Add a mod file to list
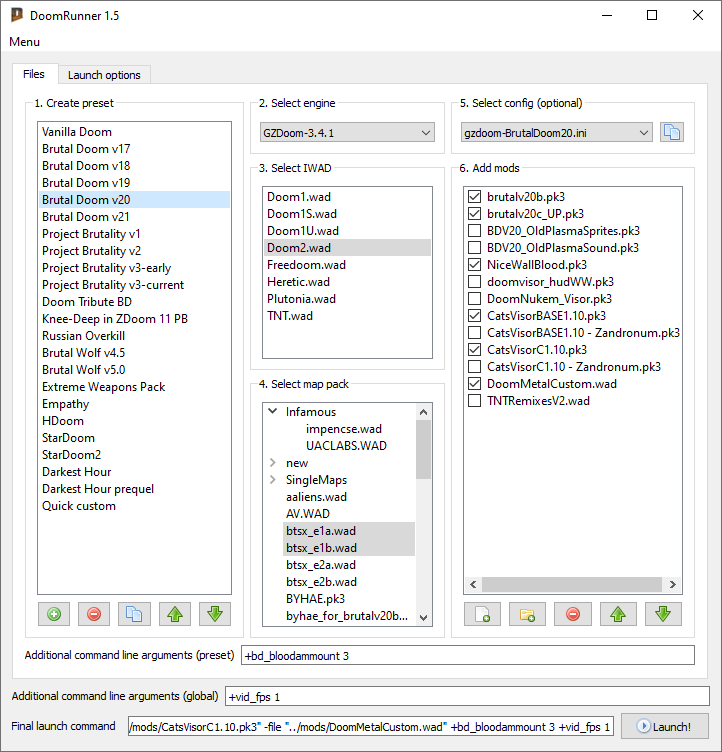Screen dimensions: 722x752 482,614
